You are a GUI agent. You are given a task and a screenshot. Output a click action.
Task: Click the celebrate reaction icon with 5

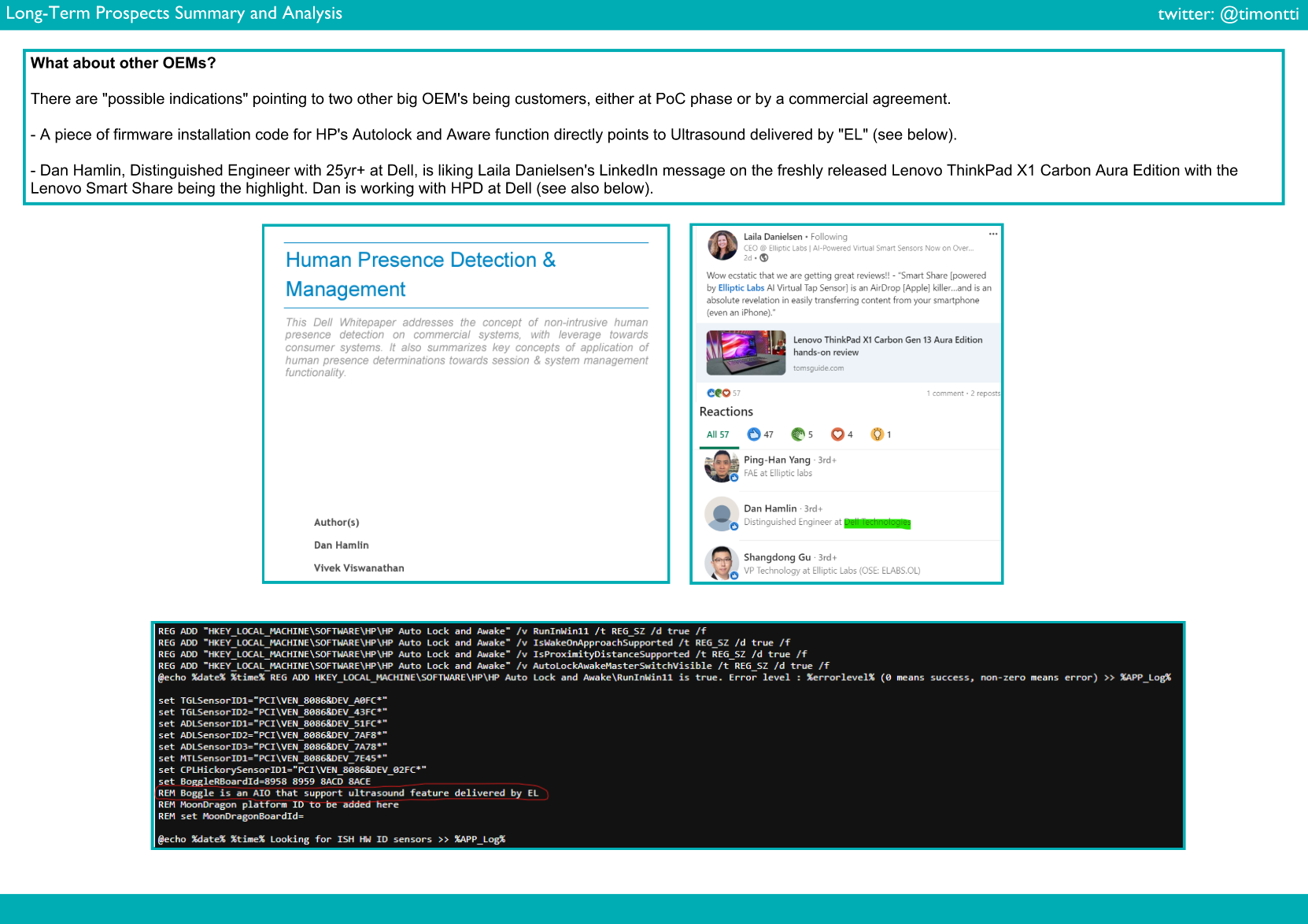tap(797, 434)
